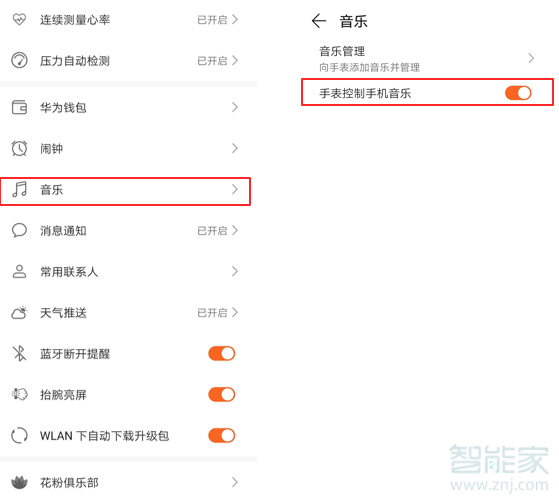
Task: Tap the 华为钱包 wallet icon
Action: pos(19,107)
